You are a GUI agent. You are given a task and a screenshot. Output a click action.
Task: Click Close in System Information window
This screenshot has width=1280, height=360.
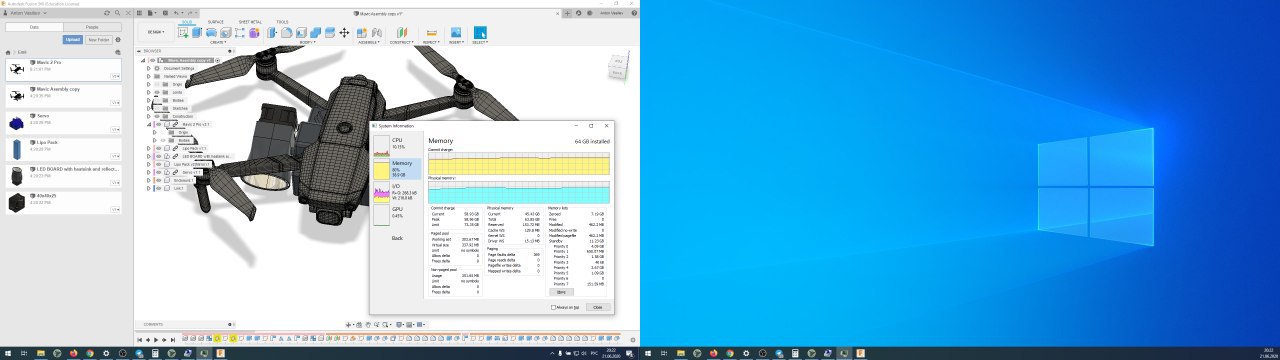(x=598, y=307)
